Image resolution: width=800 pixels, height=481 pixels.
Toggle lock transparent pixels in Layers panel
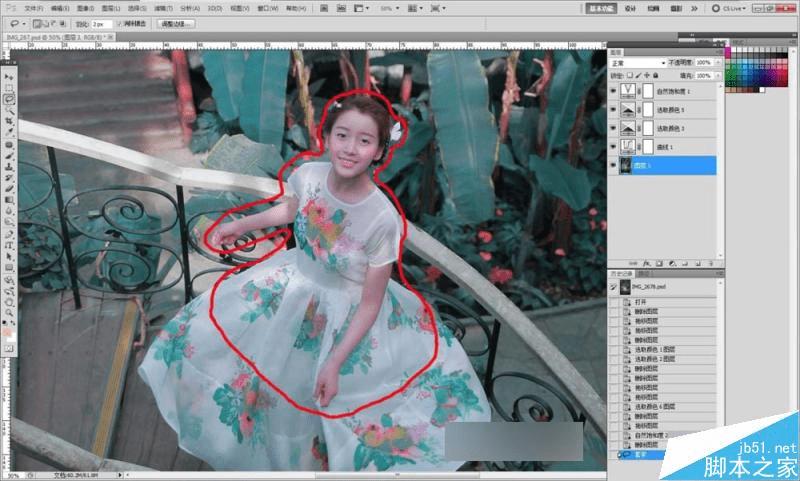tap(630, 75)
